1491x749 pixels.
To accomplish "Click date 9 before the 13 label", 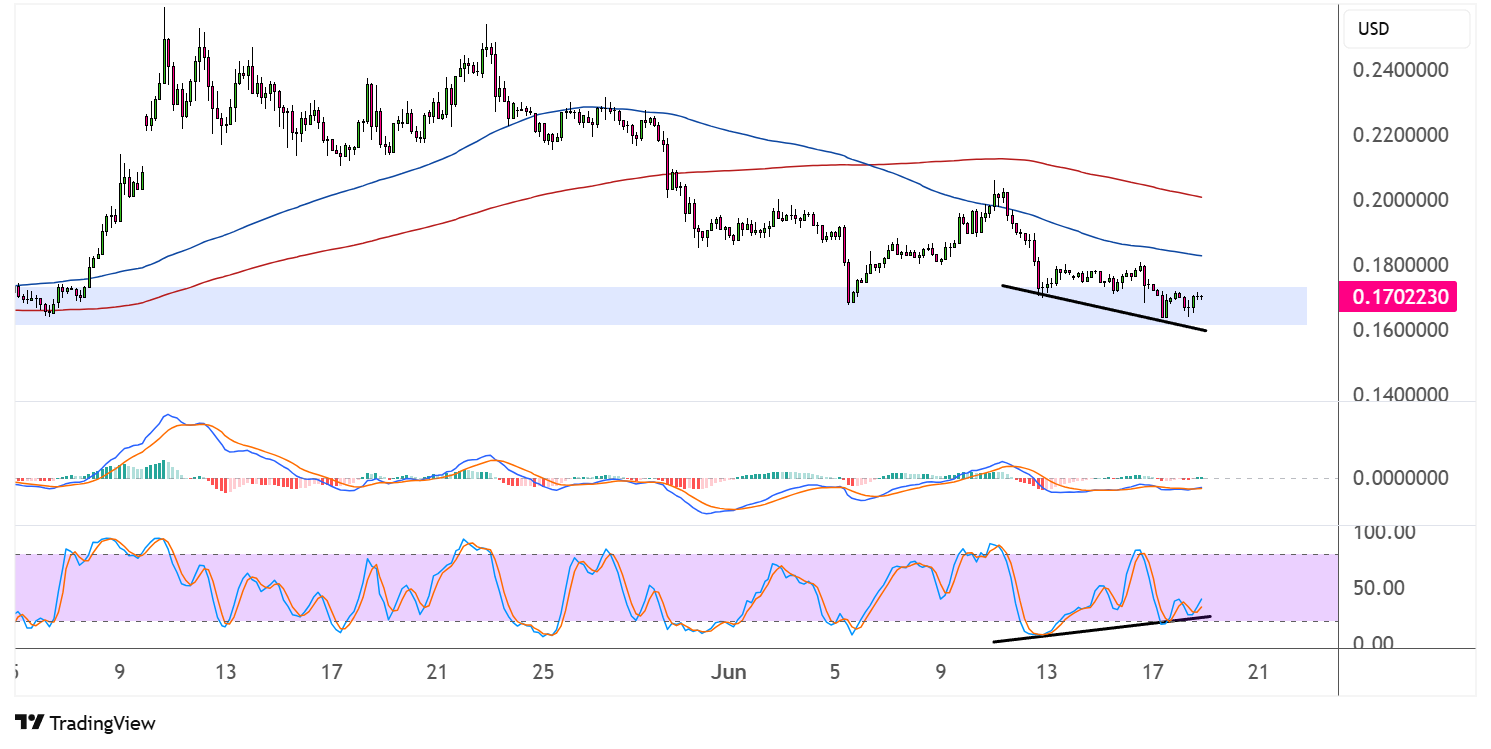I will tap(119, 673).
